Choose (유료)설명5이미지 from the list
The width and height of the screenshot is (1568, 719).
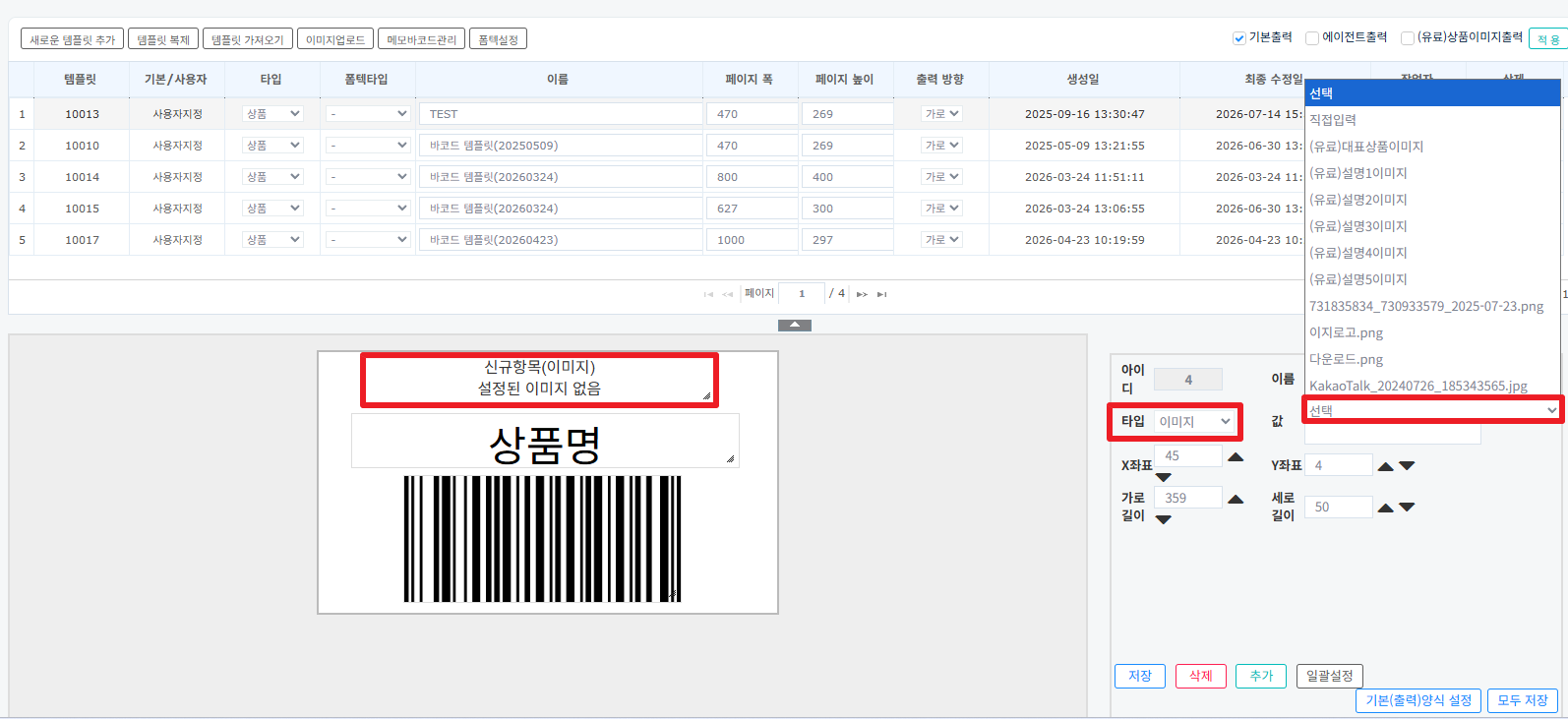click(1432, 279)
